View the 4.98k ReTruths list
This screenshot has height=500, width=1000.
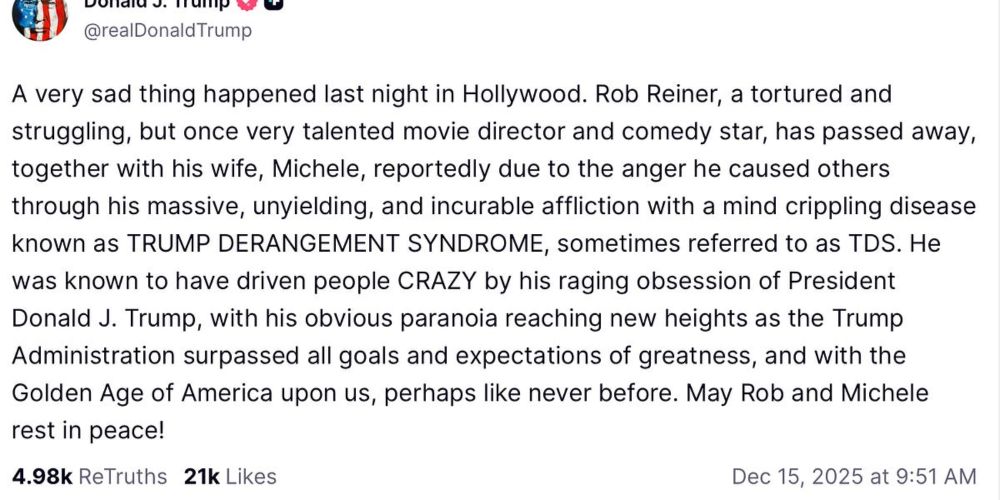(x=89, y=476)
